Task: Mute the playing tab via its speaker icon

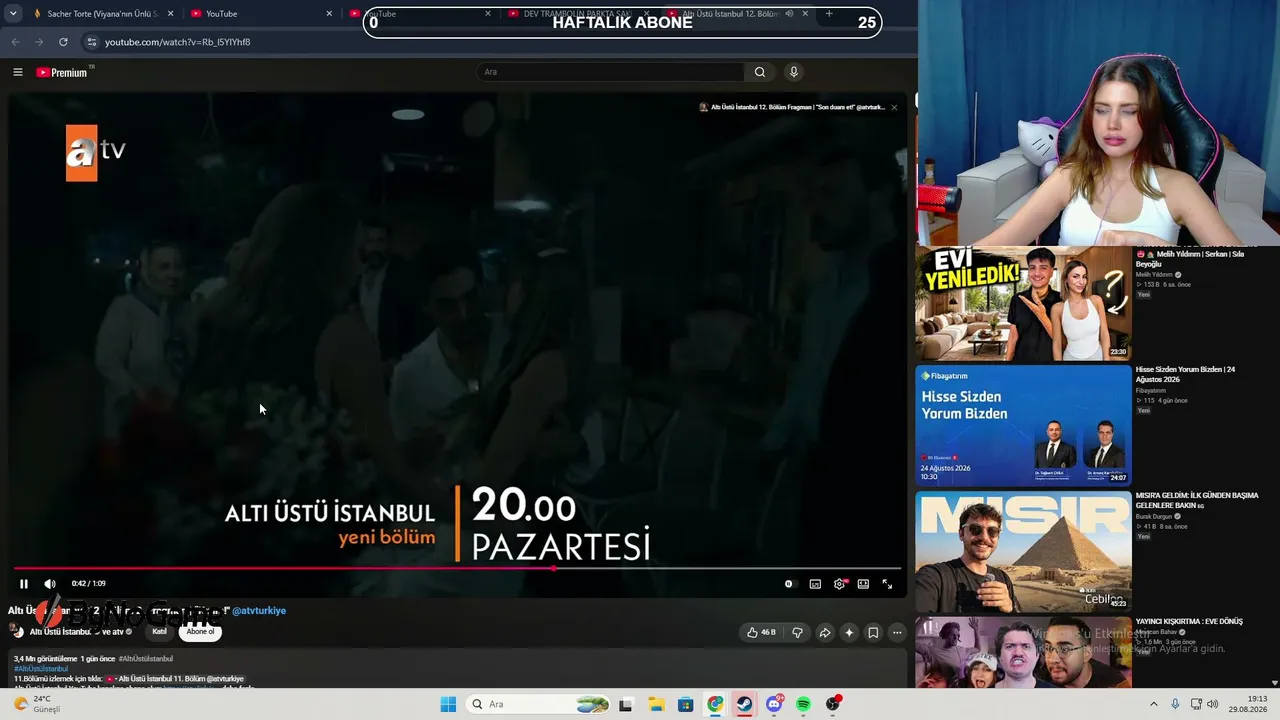Action: coord(789,14)
